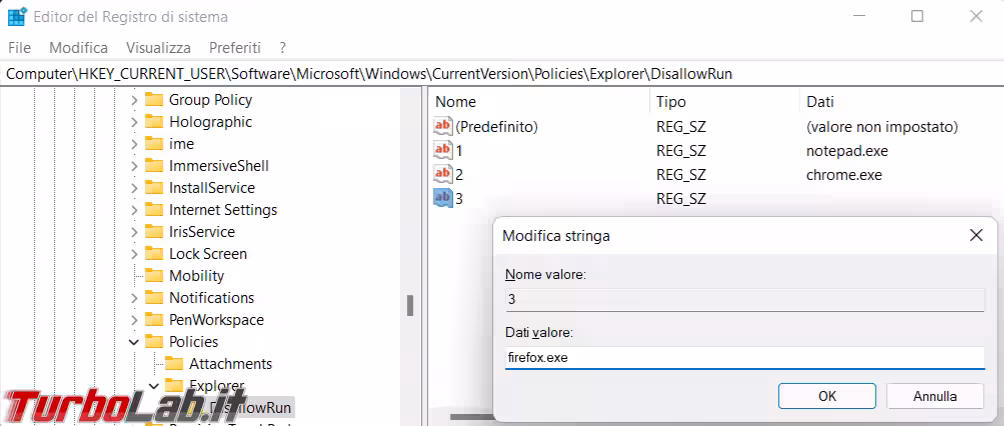Expand the Notifications tree node

134,298
